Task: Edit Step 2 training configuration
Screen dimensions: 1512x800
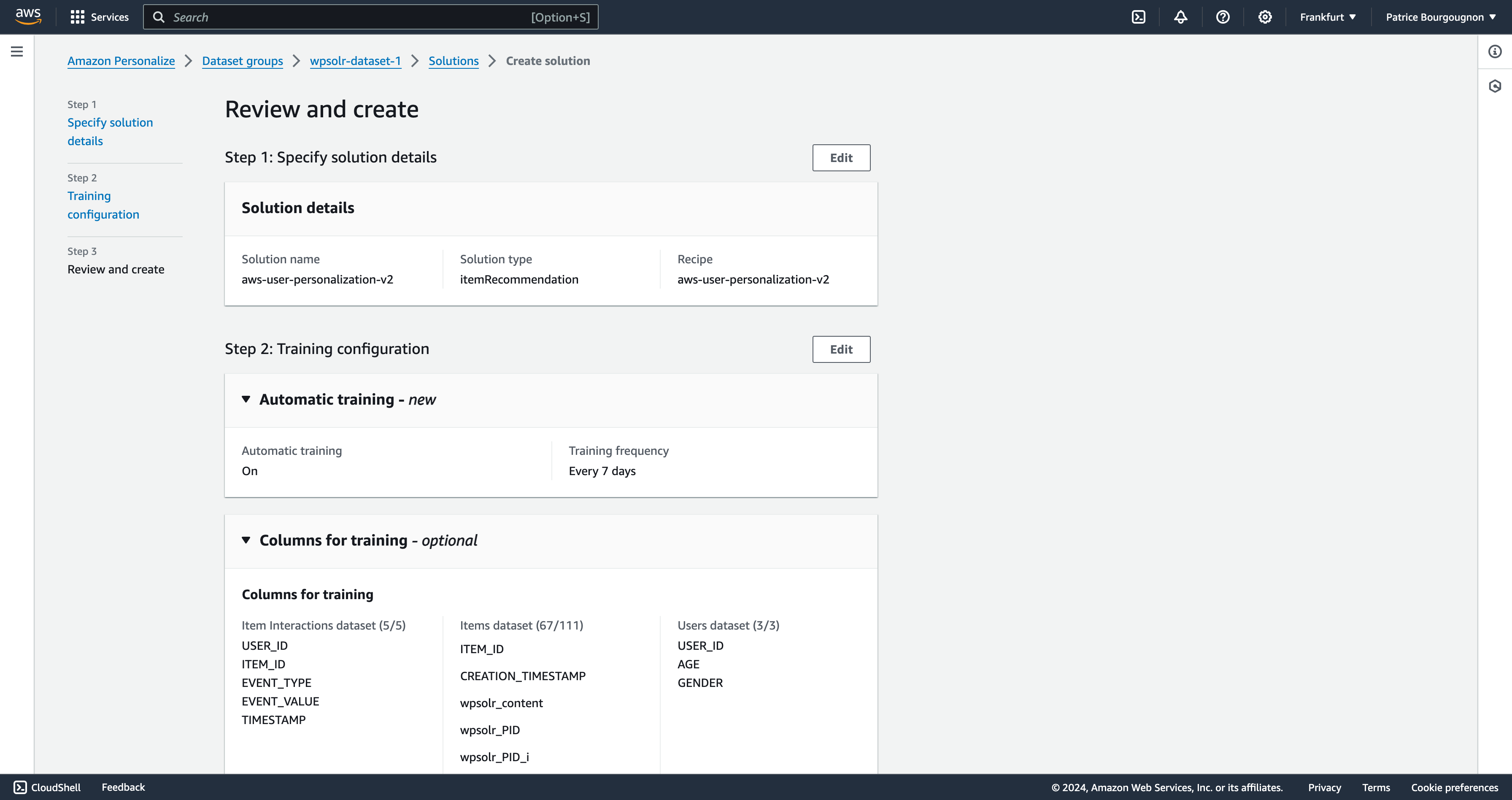Action: tap(841, 349)
